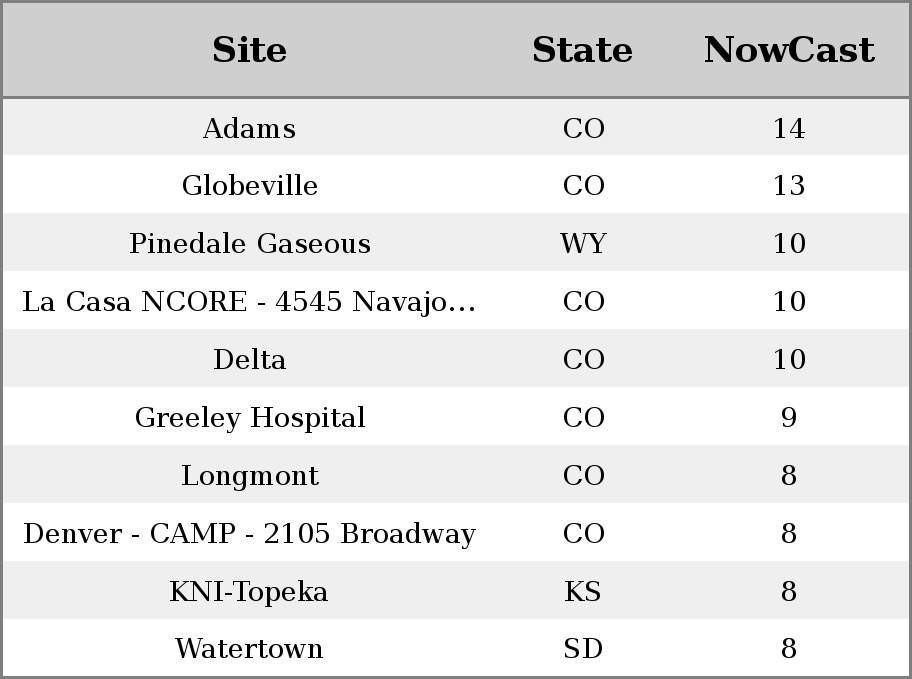Select the NowCast value 13
Image resolution: width=912 pixels, height=679 pixels.
[789, 186]
